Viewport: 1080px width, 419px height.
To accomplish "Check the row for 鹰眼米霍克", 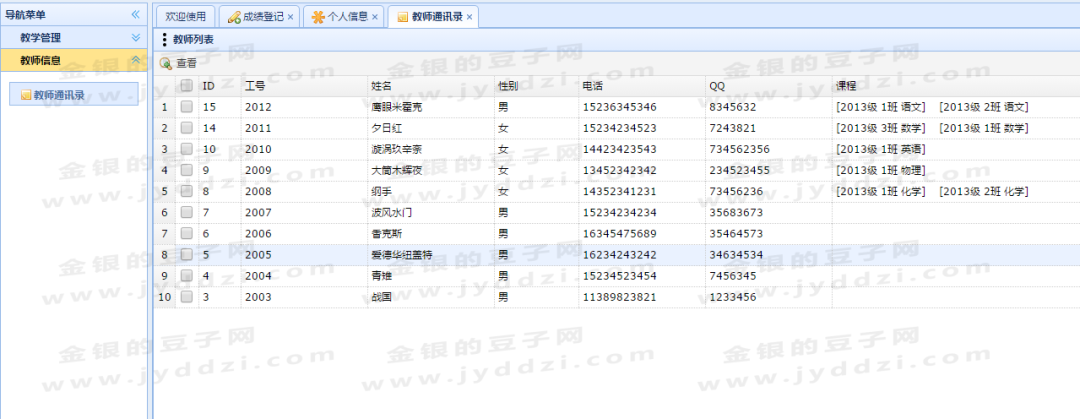I will [x=187, y=107].
